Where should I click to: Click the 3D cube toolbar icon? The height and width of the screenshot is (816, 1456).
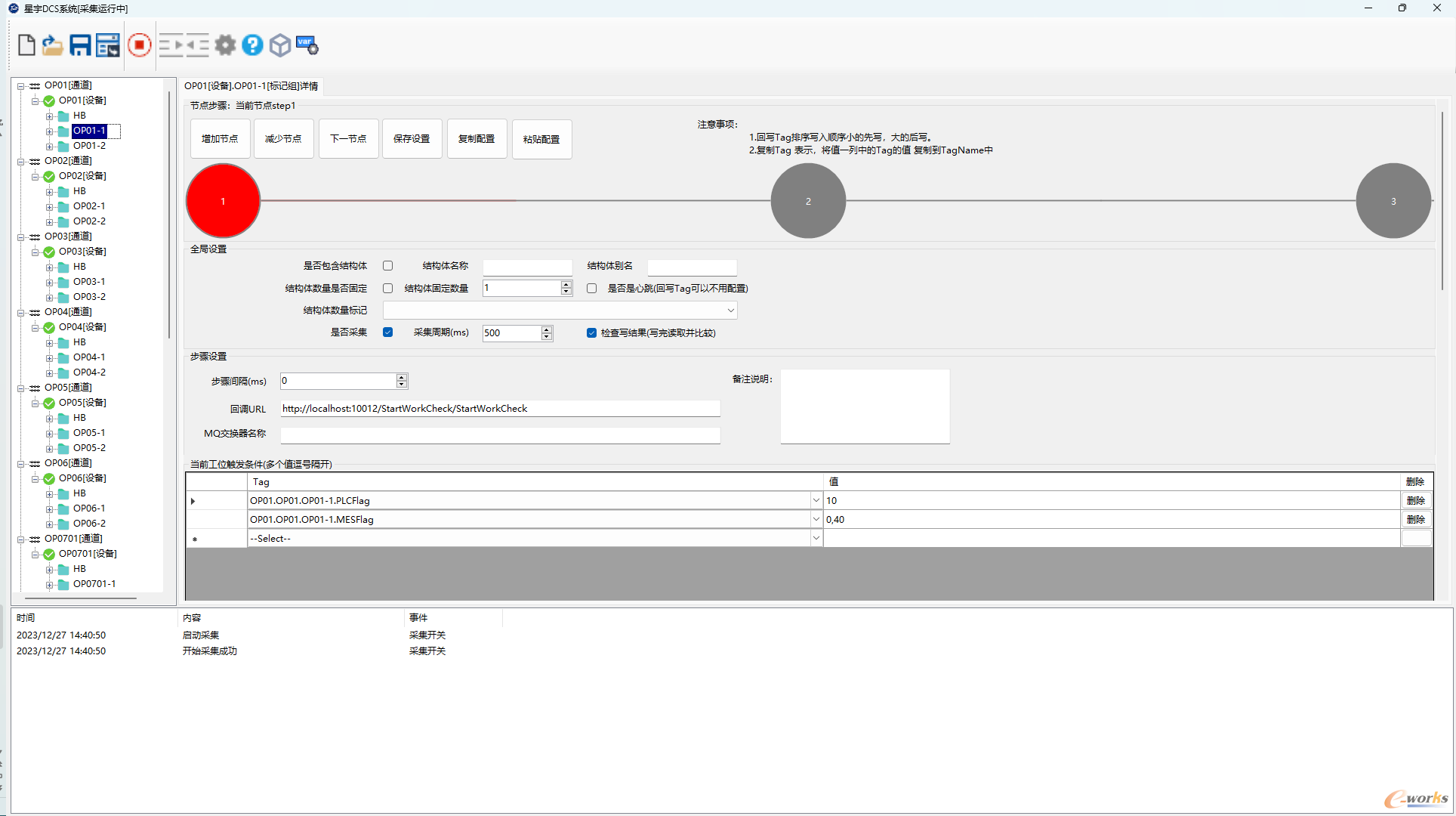[x=280, y=45]
